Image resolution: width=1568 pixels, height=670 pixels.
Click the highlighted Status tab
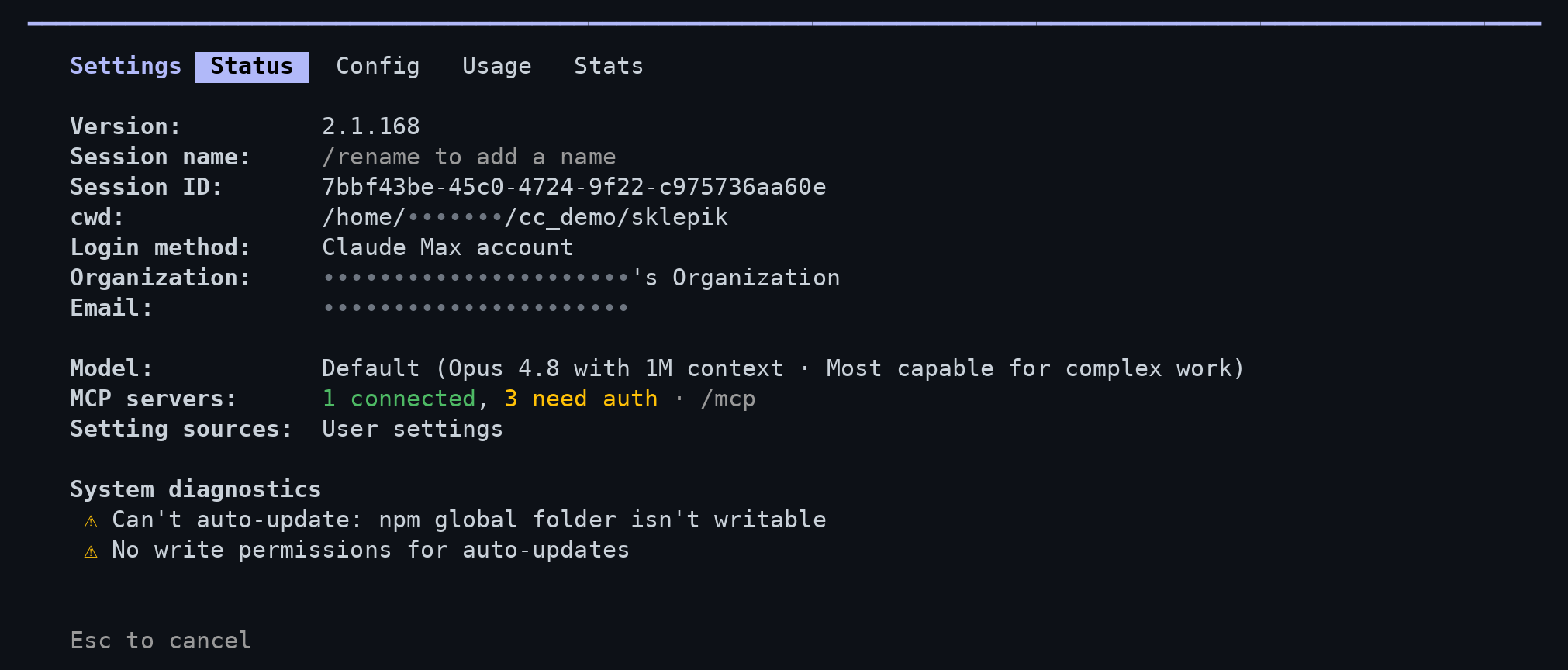(252, 67)
